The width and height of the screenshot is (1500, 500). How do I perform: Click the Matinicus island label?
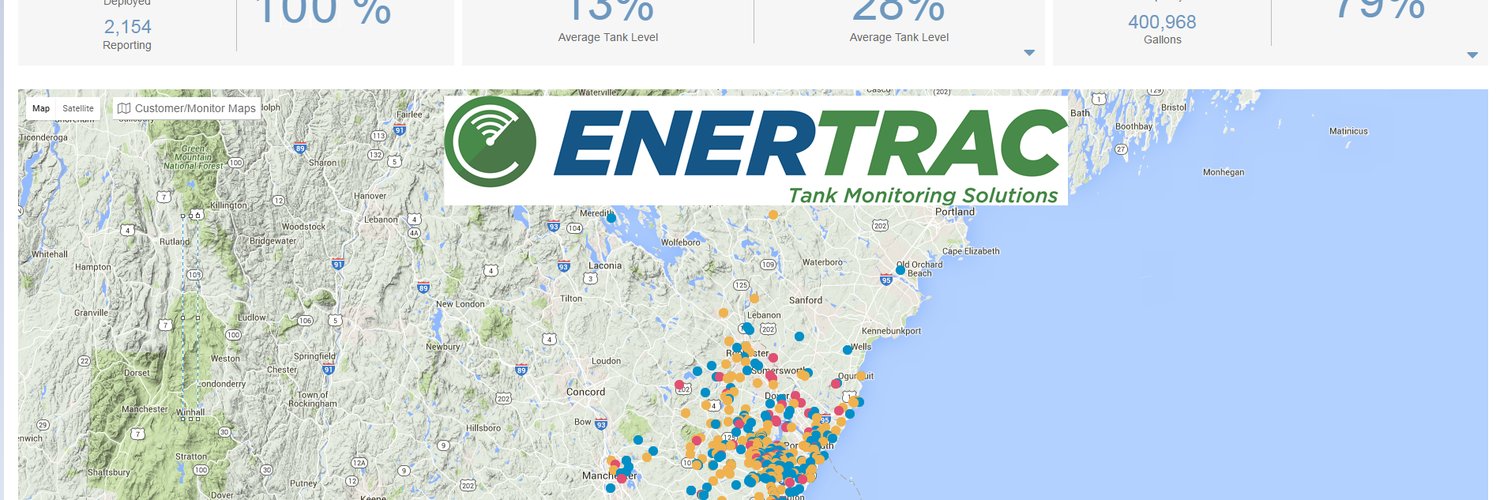[x=1348, y=131]
